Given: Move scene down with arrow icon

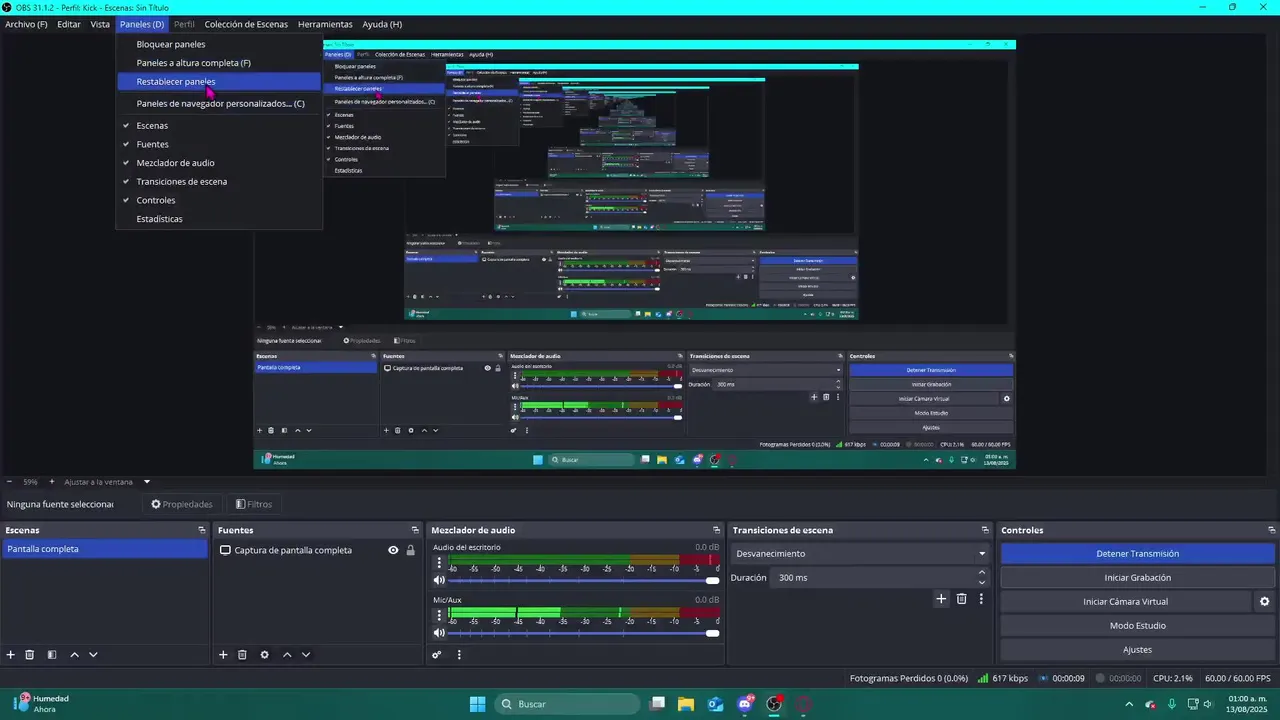Looking at the screenshot, I should (93, 655).
